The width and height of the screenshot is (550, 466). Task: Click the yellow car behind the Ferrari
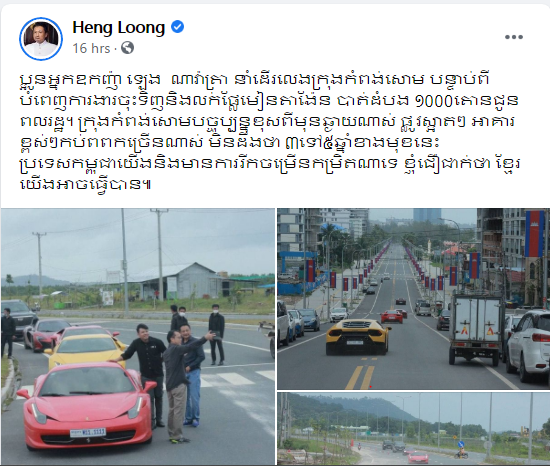(x=84, y=349)
